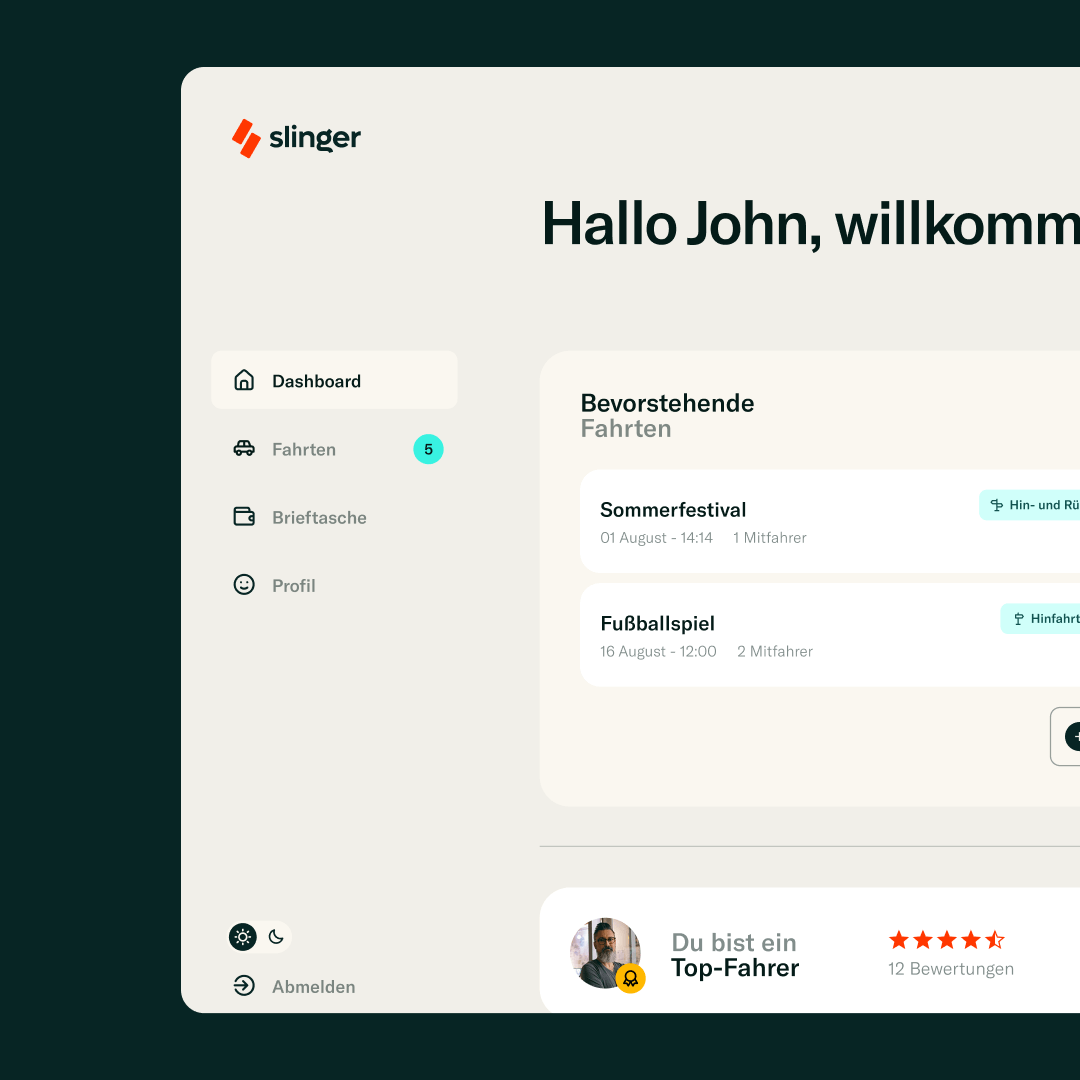Screen dimensions: 1080x1080
Task: Click the Fahrten badge showing 5
Action: [x=428, y=449]
